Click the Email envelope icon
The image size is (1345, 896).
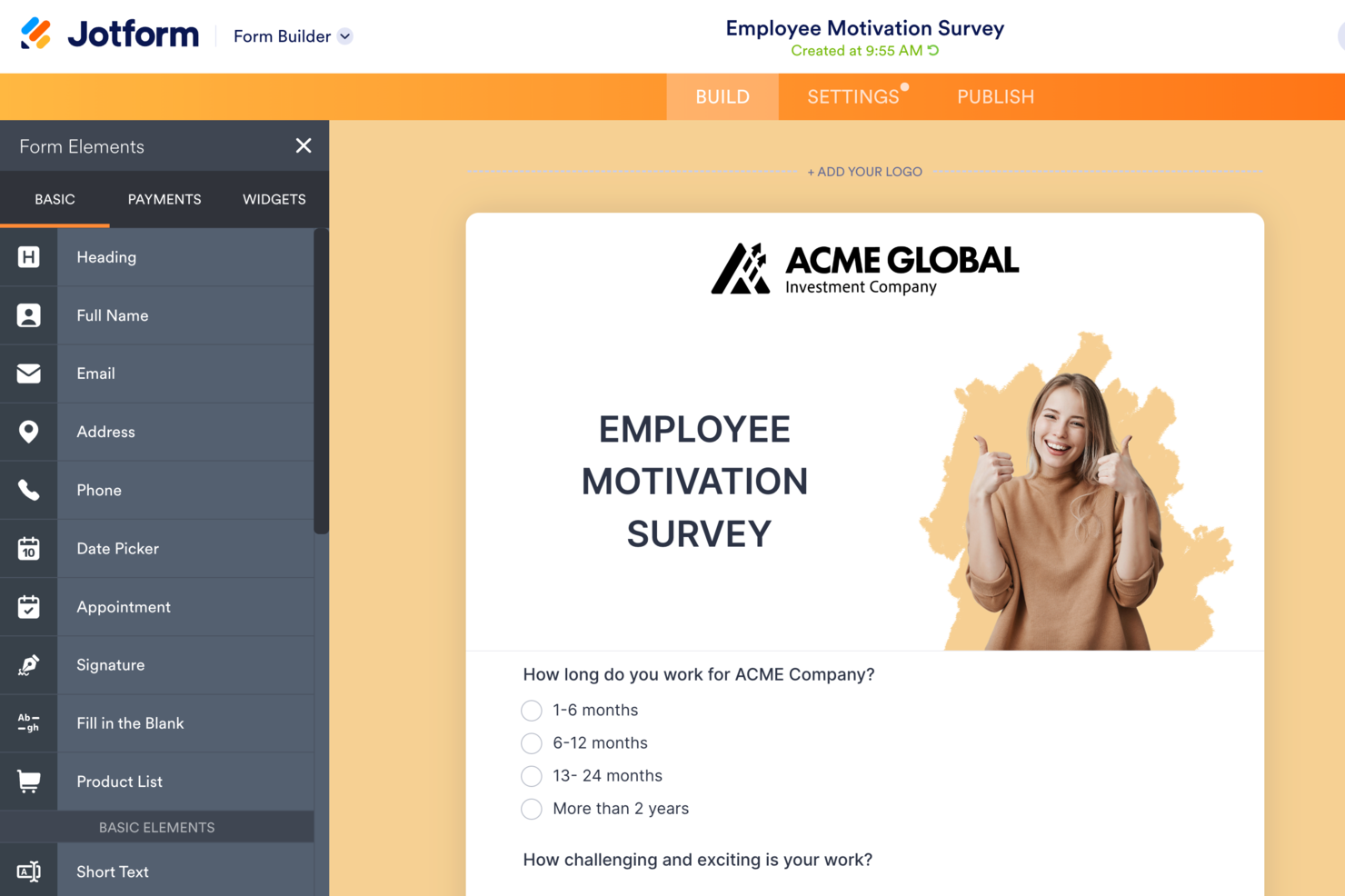click(28, 373)
